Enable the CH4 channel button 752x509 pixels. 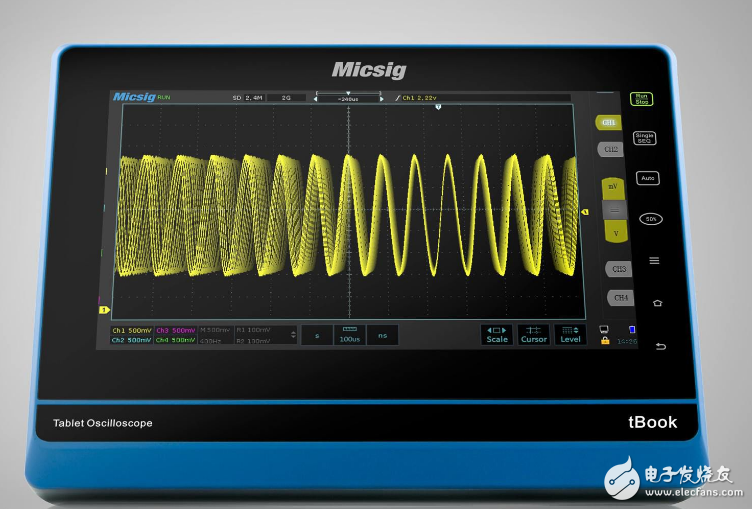click(x=621, y=298)
